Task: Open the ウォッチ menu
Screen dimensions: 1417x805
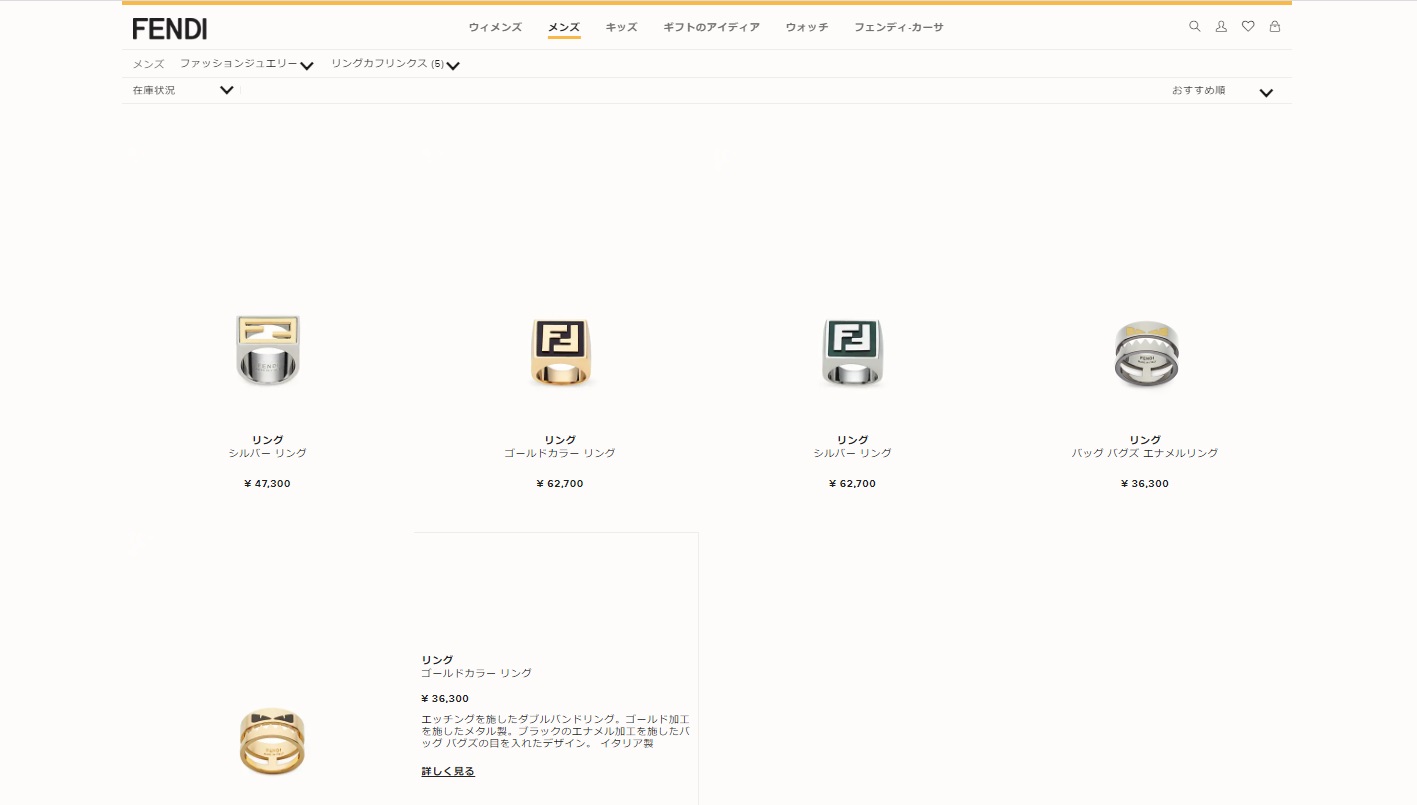Action: [807, 28]
